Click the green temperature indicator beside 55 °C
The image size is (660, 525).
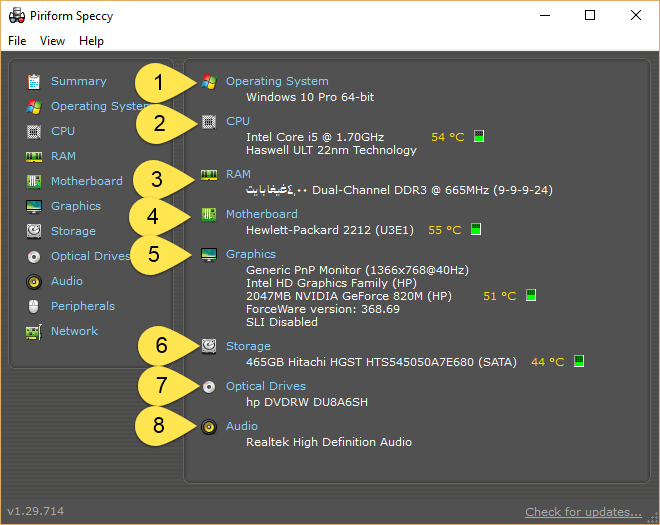(476, 229)
